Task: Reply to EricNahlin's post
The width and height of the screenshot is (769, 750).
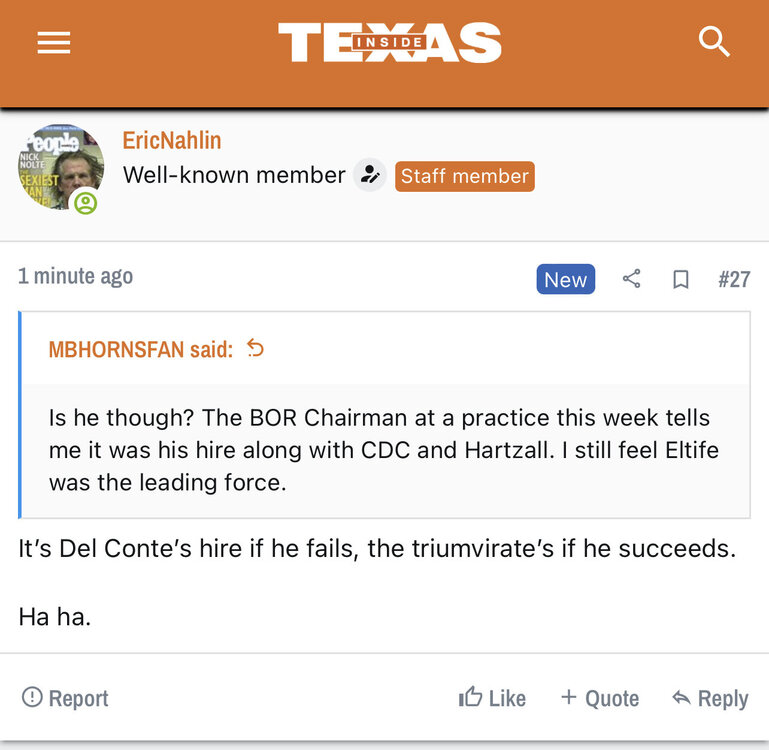Action: click(x=710, y=698)
